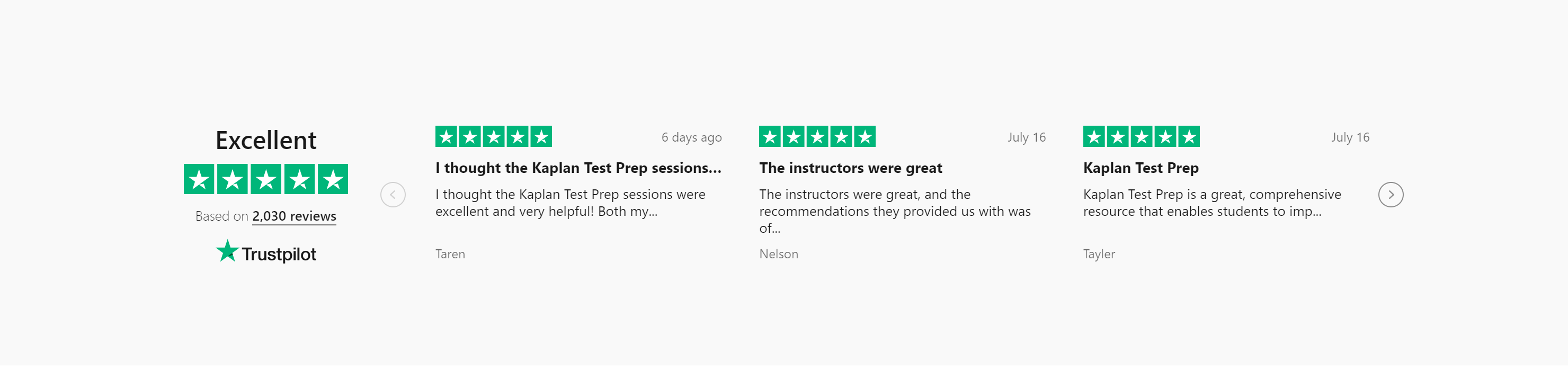Open the 'Kaplan Test Prep' review title
Image resolution: width=1568 pixels, height=384 pixels.
[1141, 168]
